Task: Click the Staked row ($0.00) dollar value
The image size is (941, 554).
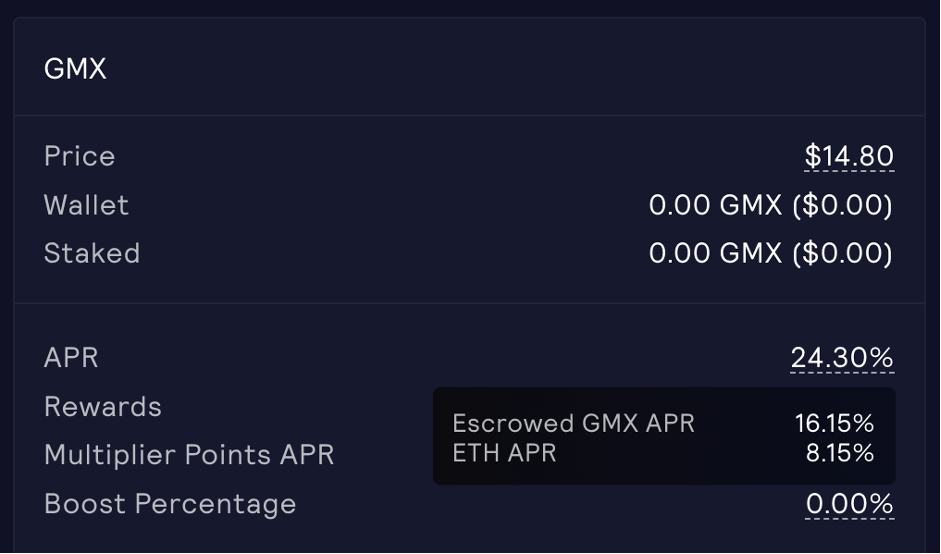Action: (842, 254)
